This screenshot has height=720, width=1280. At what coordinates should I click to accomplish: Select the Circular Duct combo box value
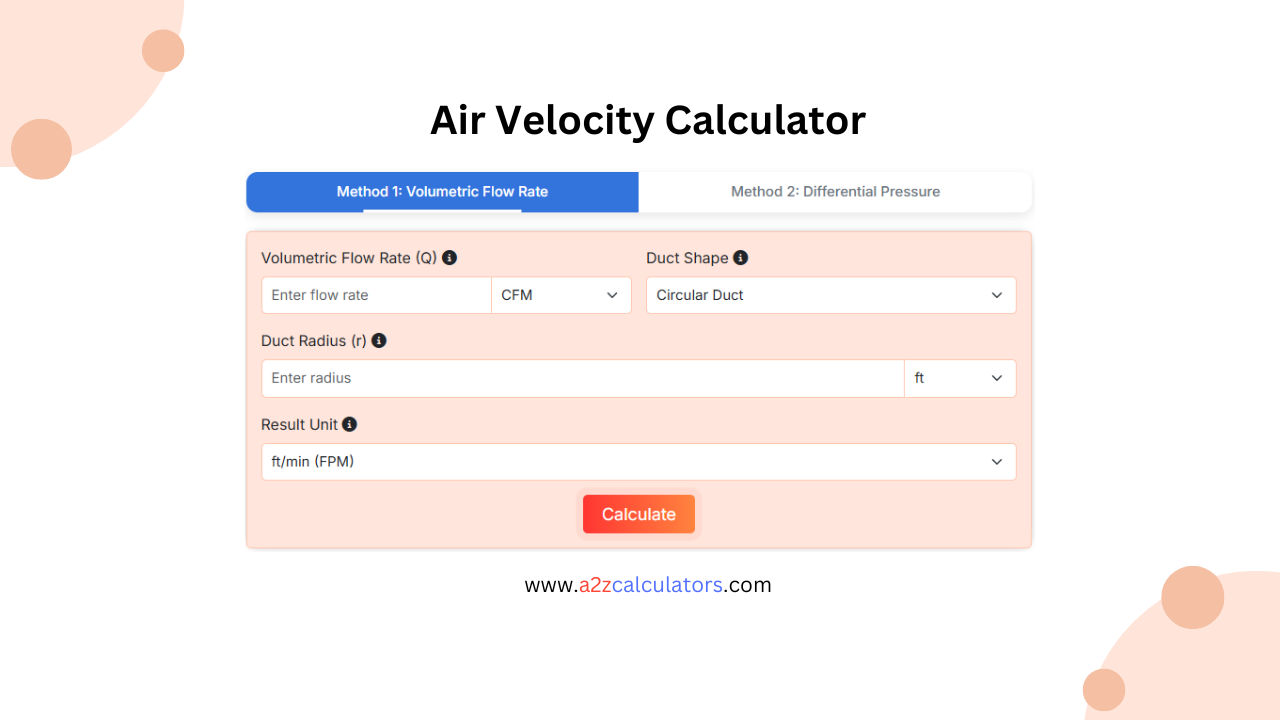coord(830,295)
